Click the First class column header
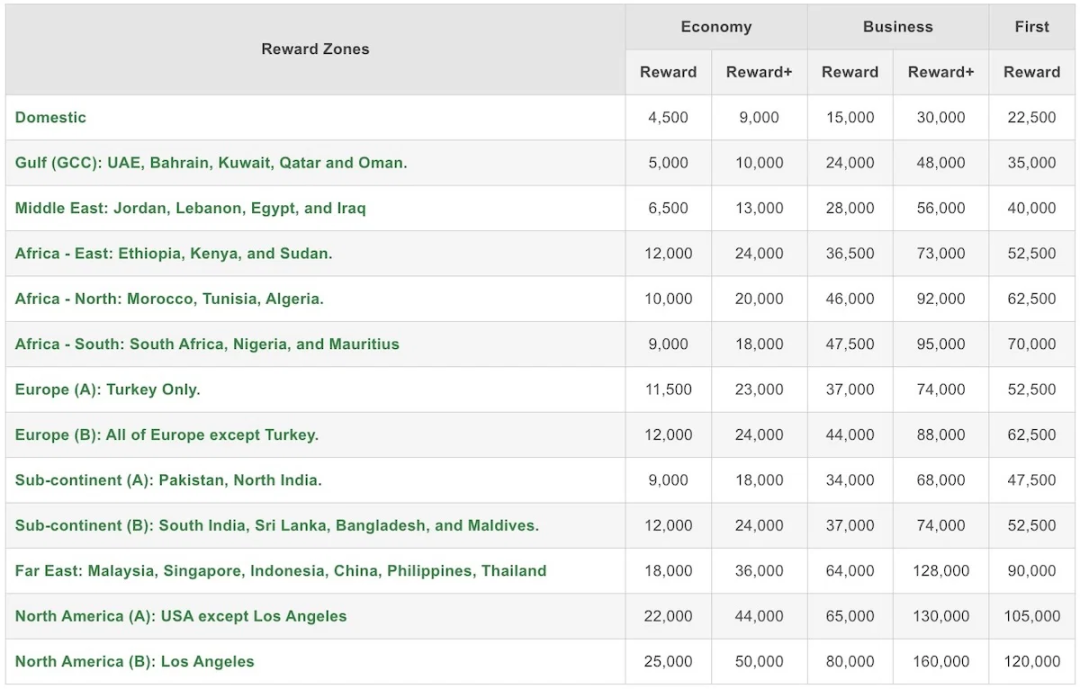 point(1032,27)
